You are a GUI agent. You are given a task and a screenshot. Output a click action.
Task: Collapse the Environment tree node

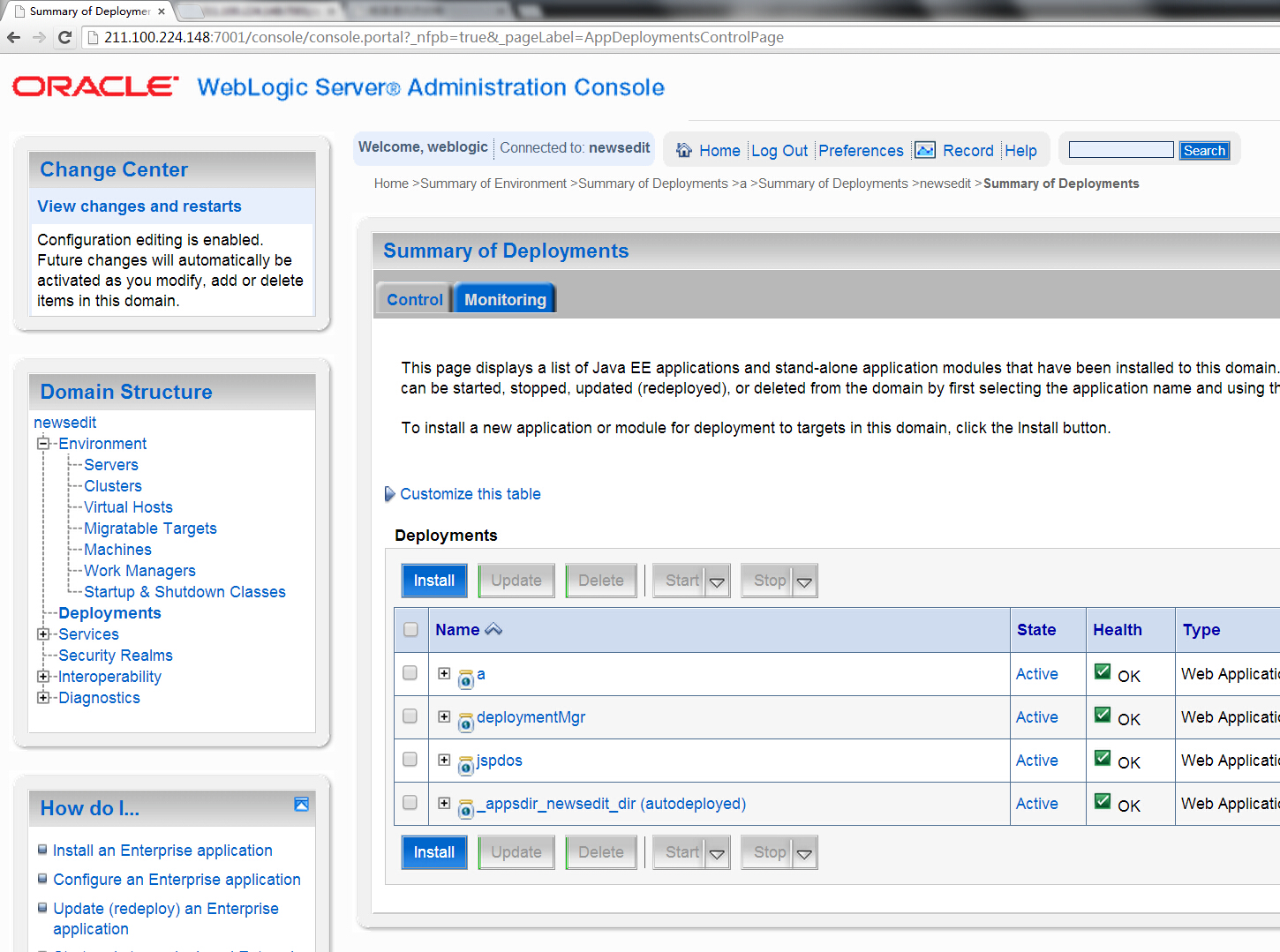42,444
